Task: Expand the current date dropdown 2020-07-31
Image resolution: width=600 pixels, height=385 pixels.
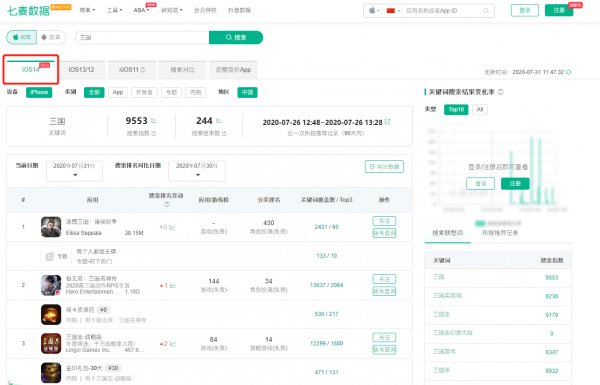Action: click(x=74, y=171)
